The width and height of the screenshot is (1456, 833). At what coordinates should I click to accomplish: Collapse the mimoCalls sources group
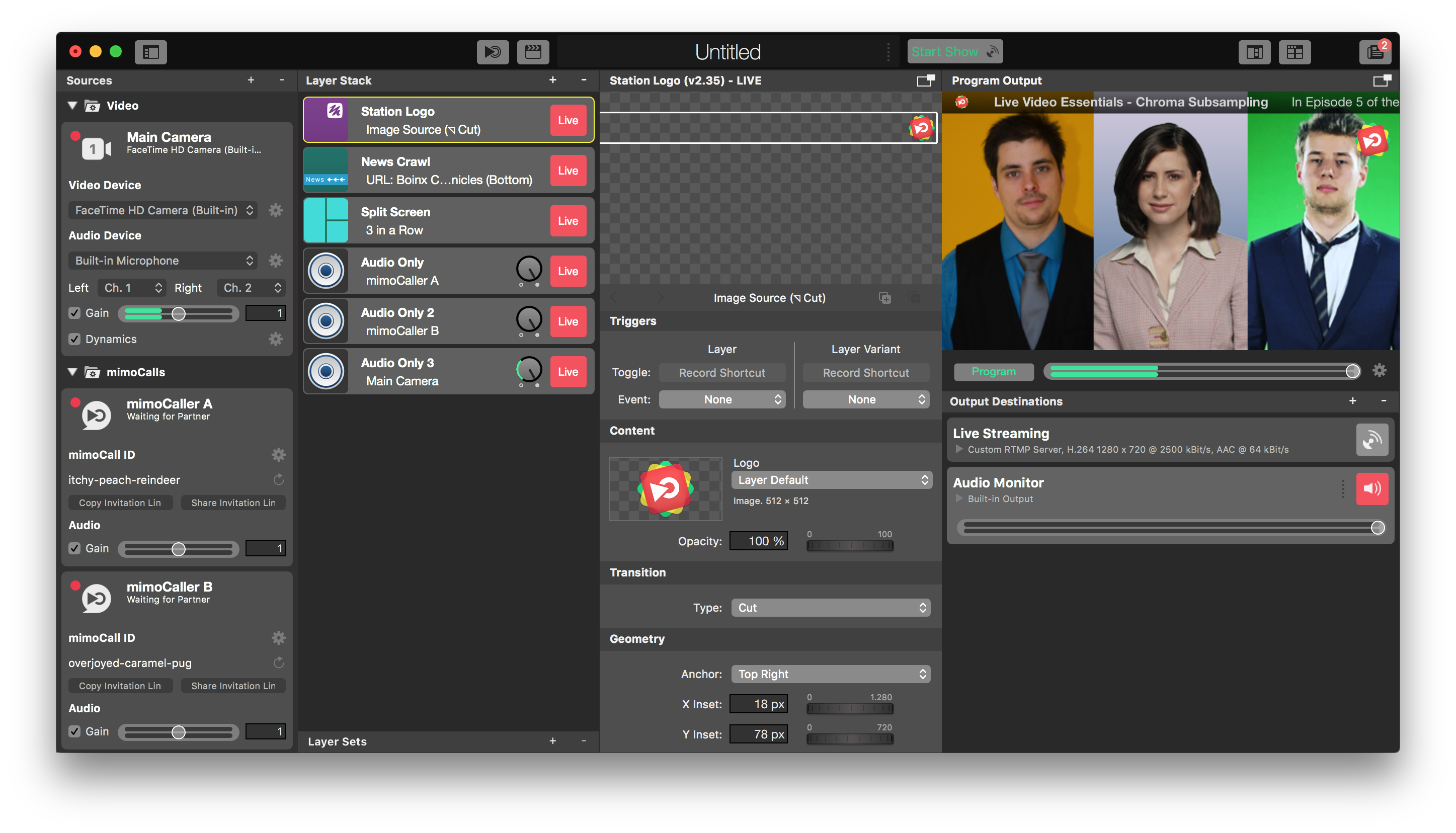(x=72, y=372)
